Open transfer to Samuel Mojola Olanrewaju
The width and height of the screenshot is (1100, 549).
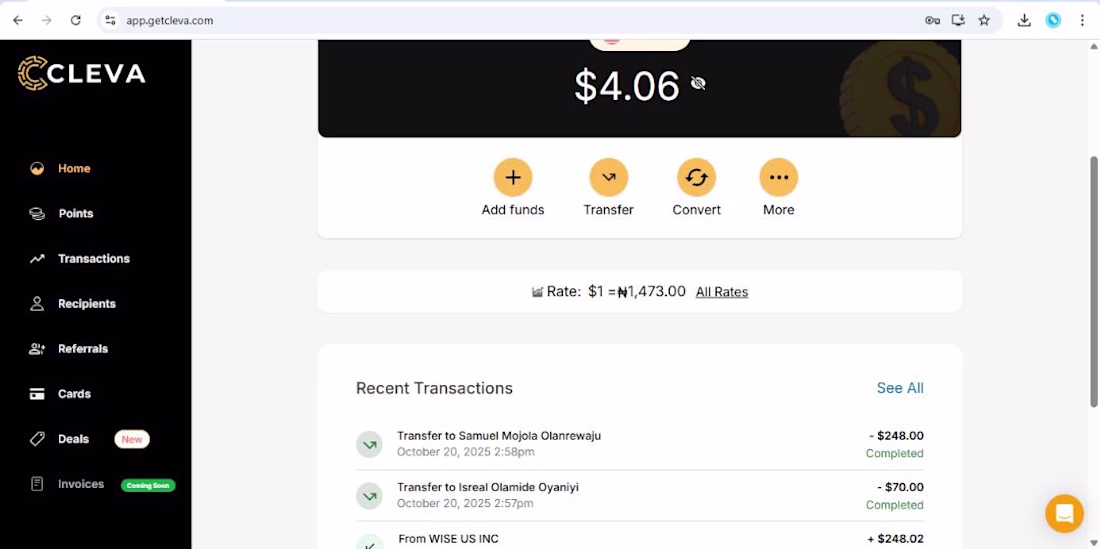tap(640, 445)
